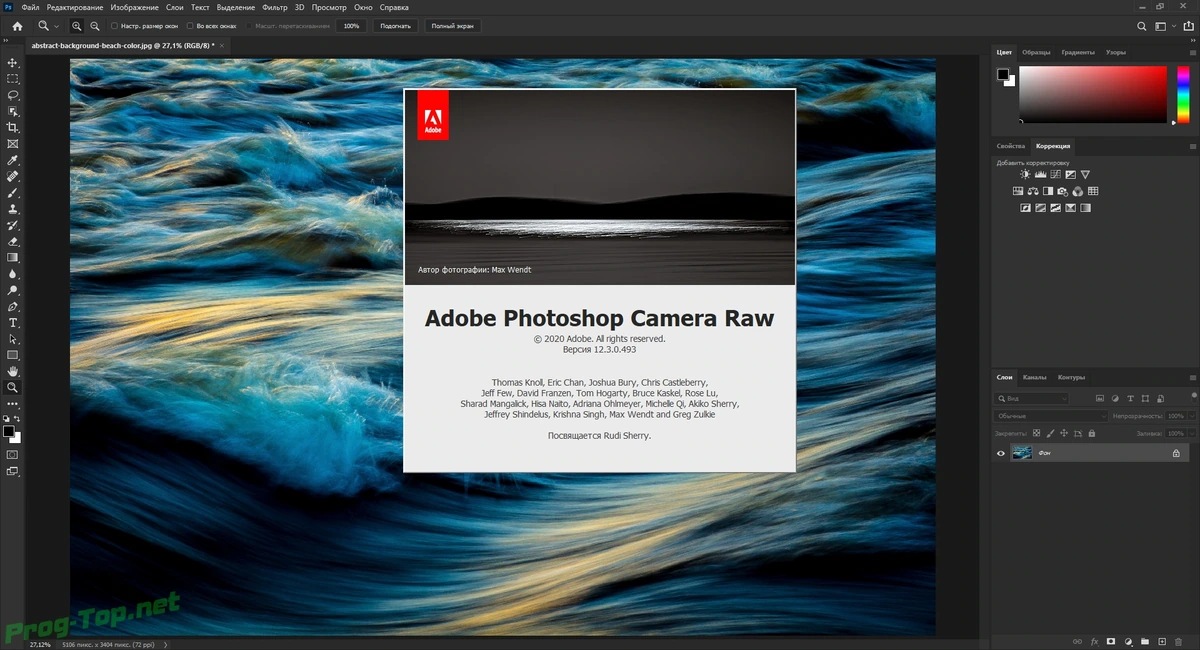Click the 'Подогнать' button
The image size is (1200, 650).
click(x=395, y=26)
